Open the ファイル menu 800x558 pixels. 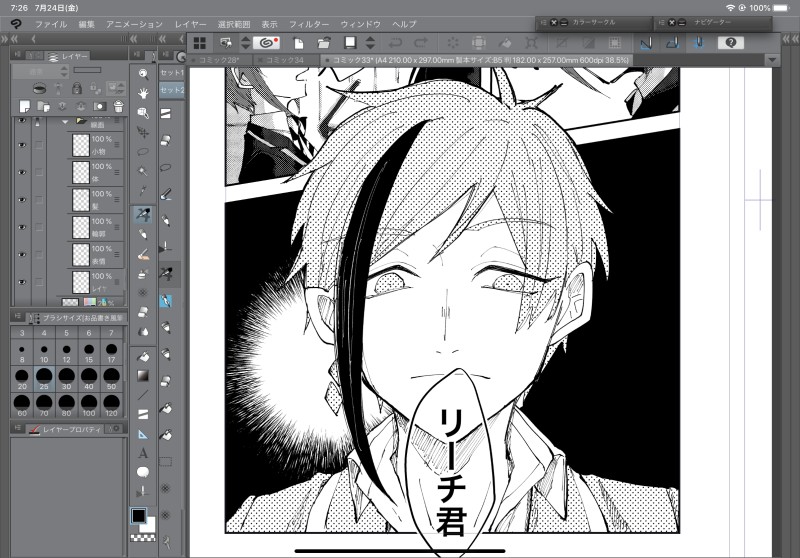(51, 24)
